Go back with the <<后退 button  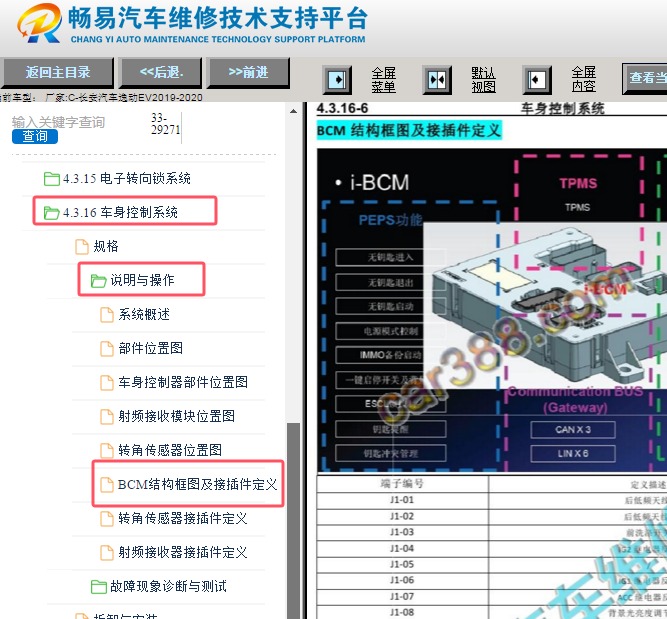161,73
